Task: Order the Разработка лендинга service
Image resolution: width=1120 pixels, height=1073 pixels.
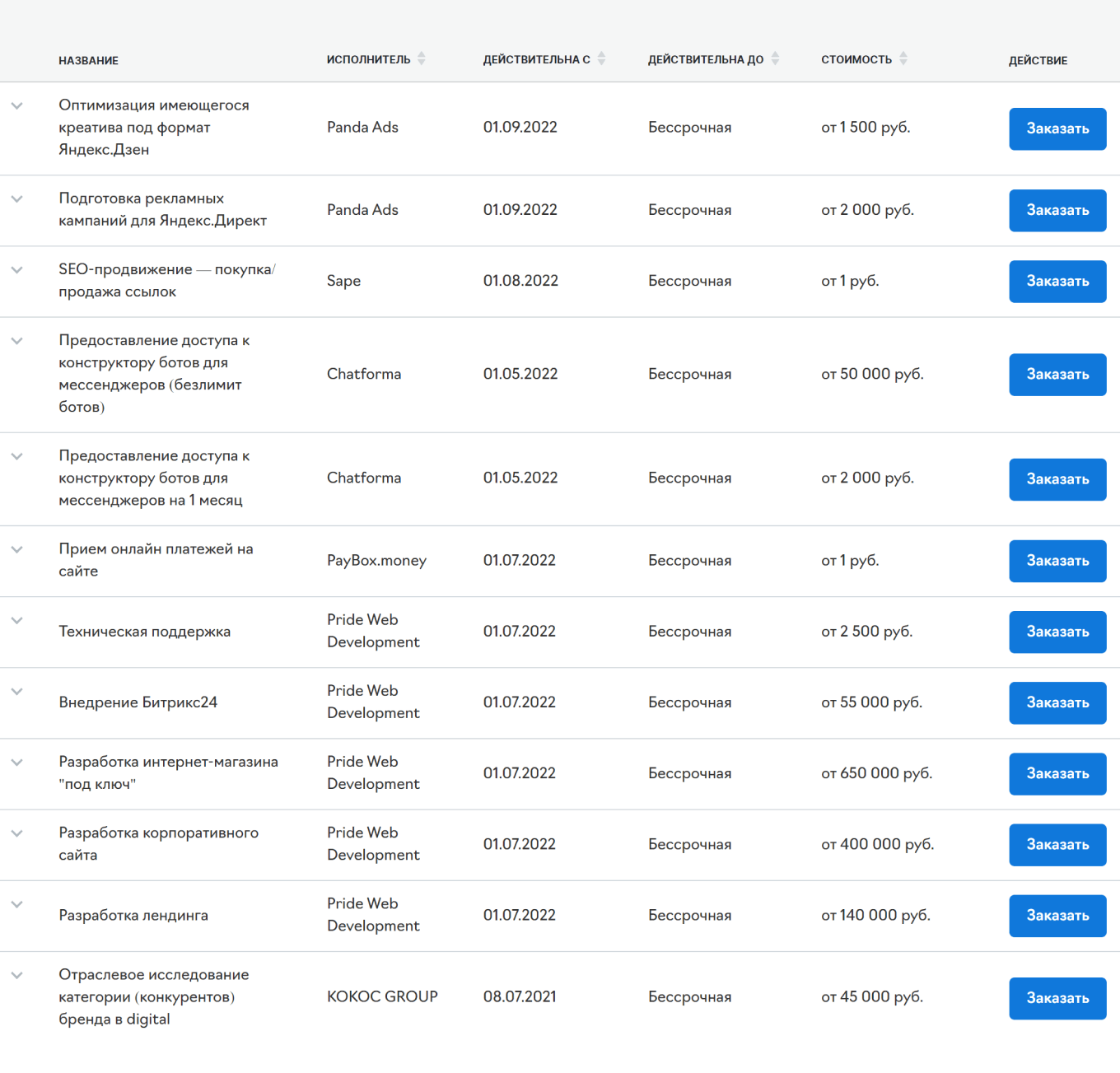Action: (x=1057, y=916)
